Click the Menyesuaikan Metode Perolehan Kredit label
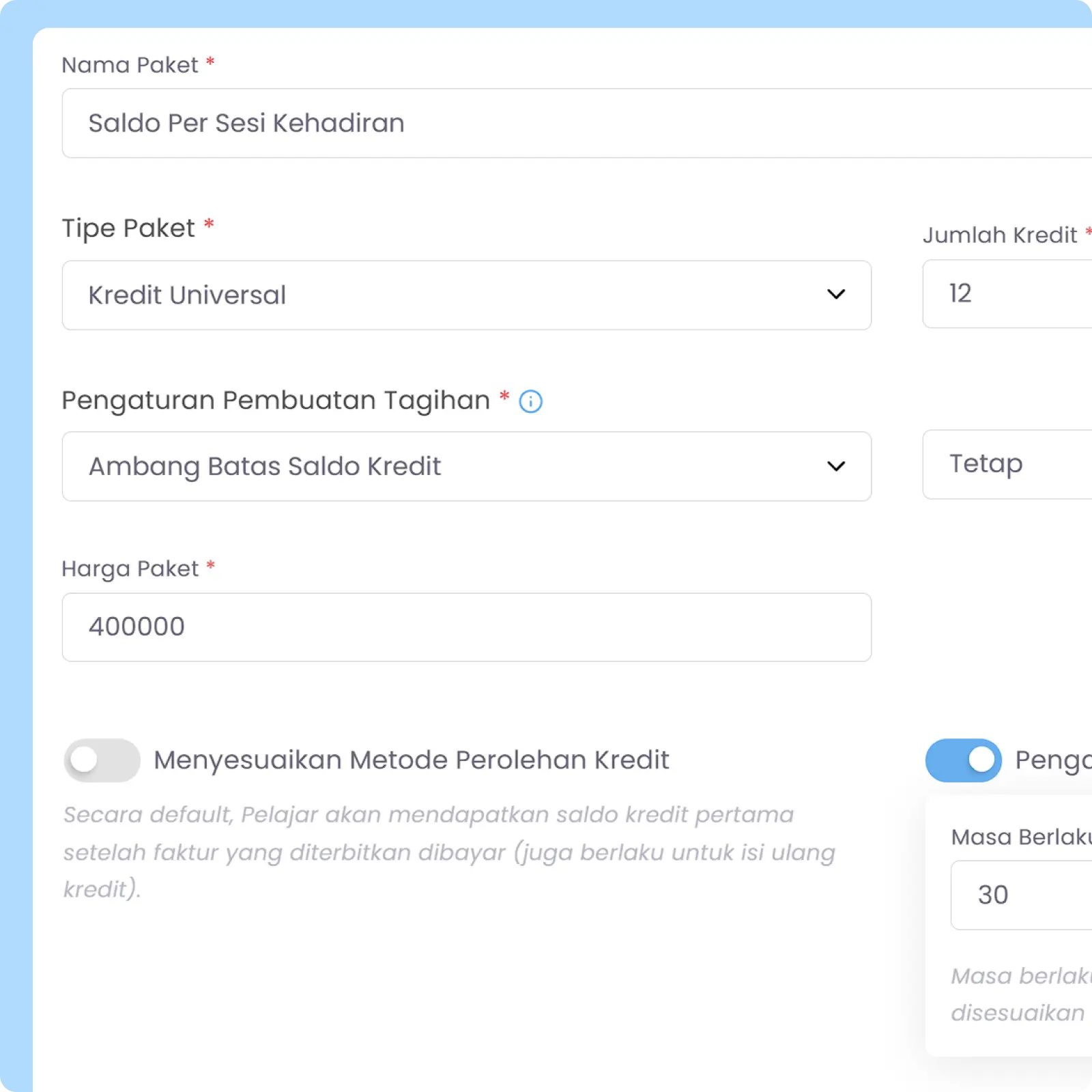 pos(411,760)
